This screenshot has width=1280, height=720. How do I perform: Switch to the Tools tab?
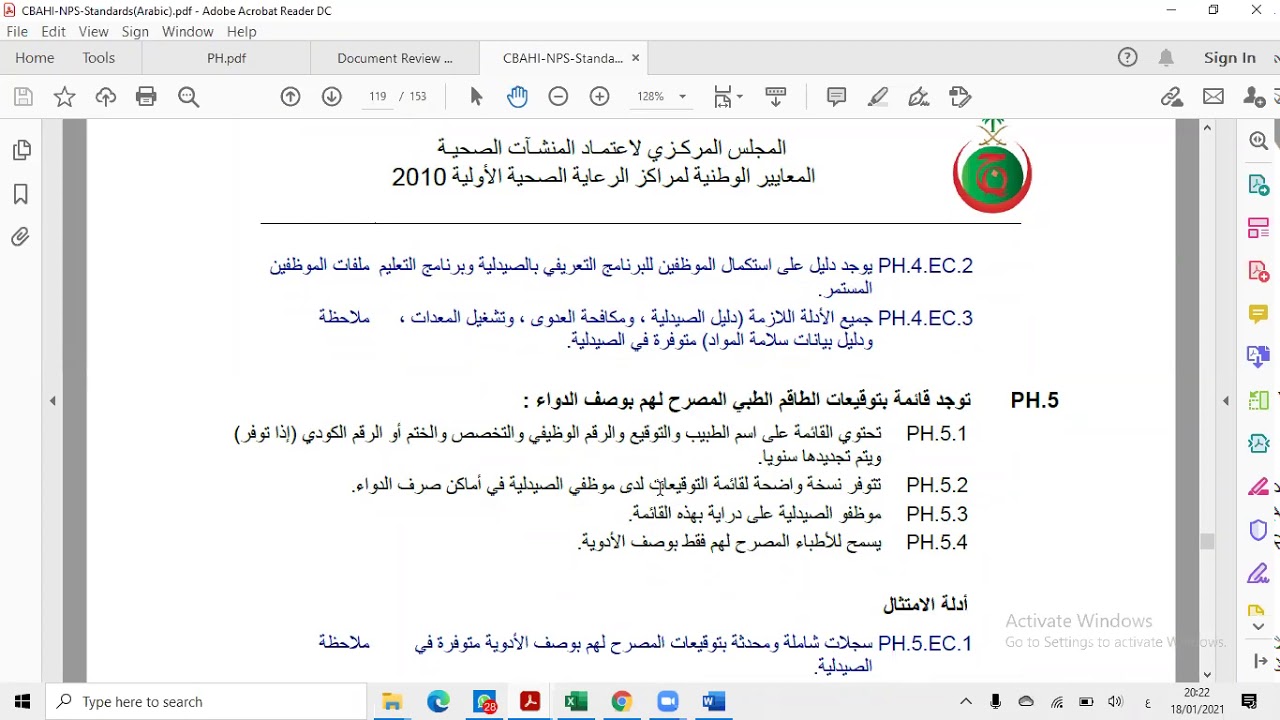[99, 58]
